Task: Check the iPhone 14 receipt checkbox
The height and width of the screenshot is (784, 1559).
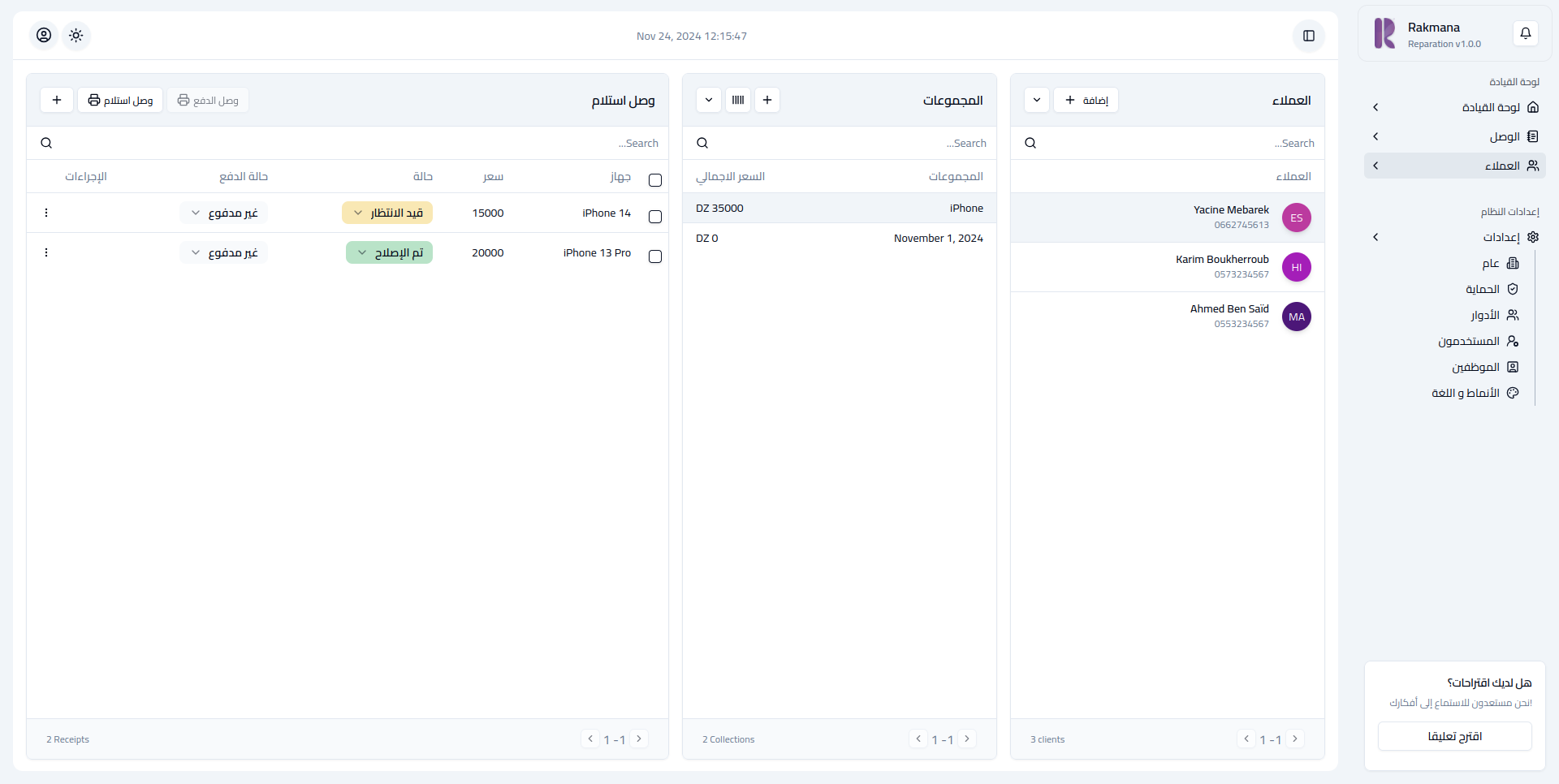Action: [655, 217]
